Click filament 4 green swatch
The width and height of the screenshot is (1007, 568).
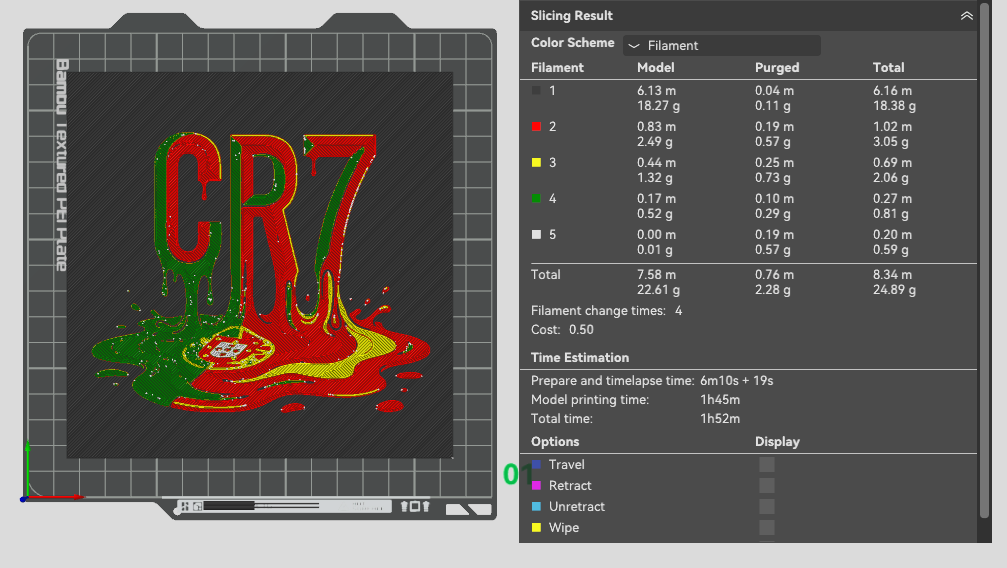(x=536, y=199)
